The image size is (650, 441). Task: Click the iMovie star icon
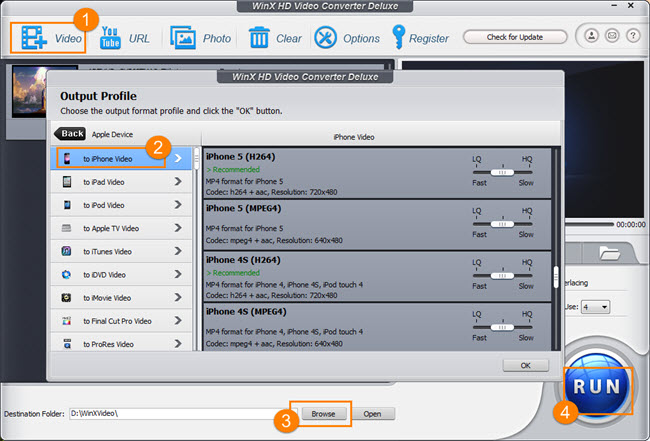tap(66, 298)
